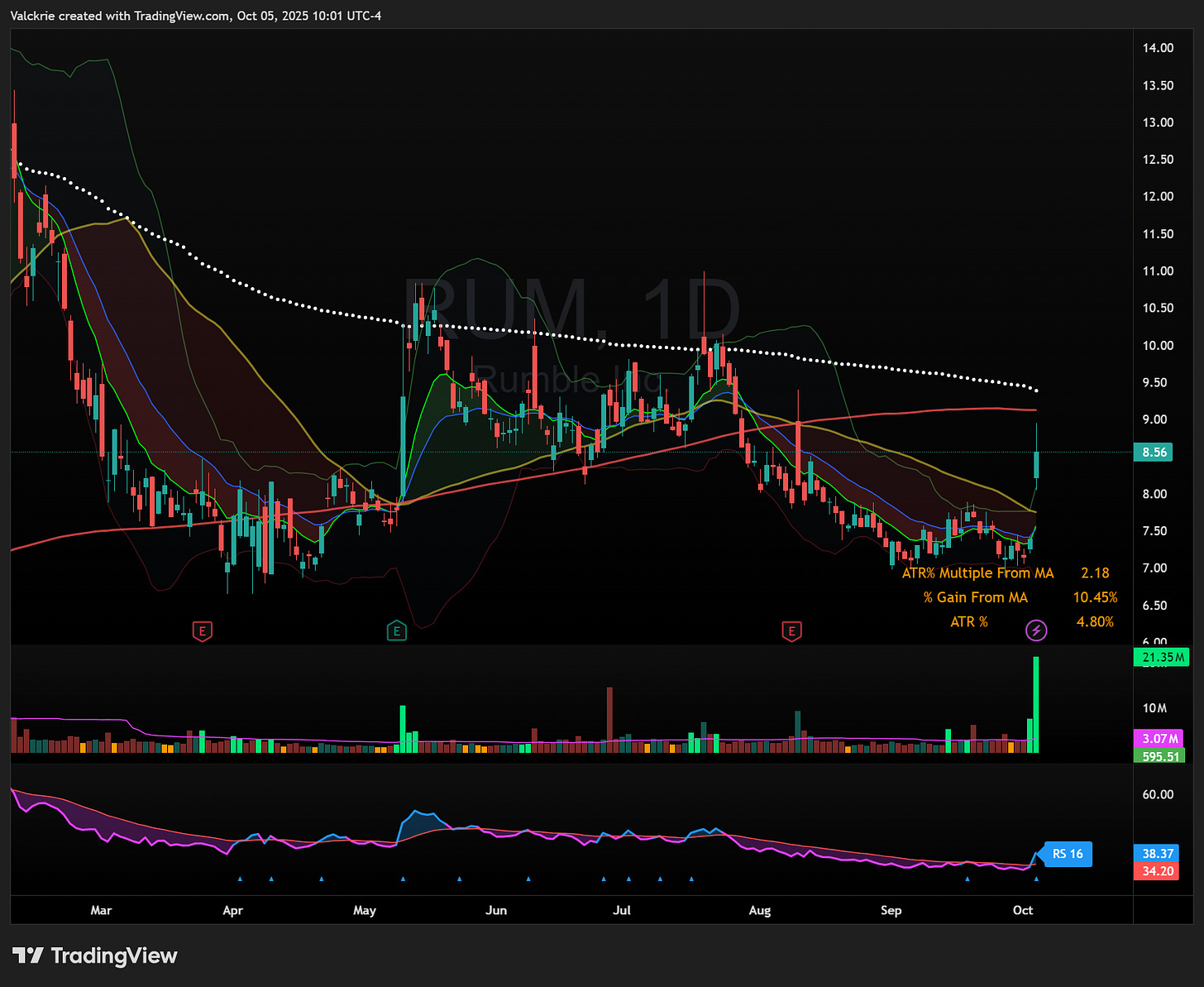Click the Mar label on time axis
This screenshot has height=987, width=1204.
pyautogui.click(x=101, y=910)
